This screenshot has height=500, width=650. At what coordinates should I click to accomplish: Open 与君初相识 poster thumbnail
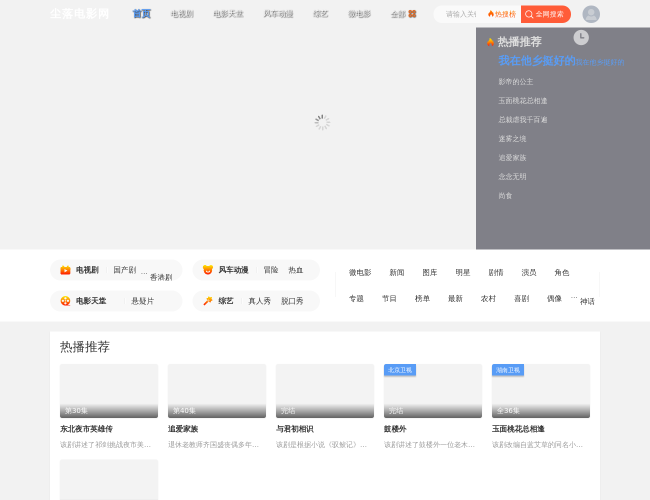pos(325,391)
